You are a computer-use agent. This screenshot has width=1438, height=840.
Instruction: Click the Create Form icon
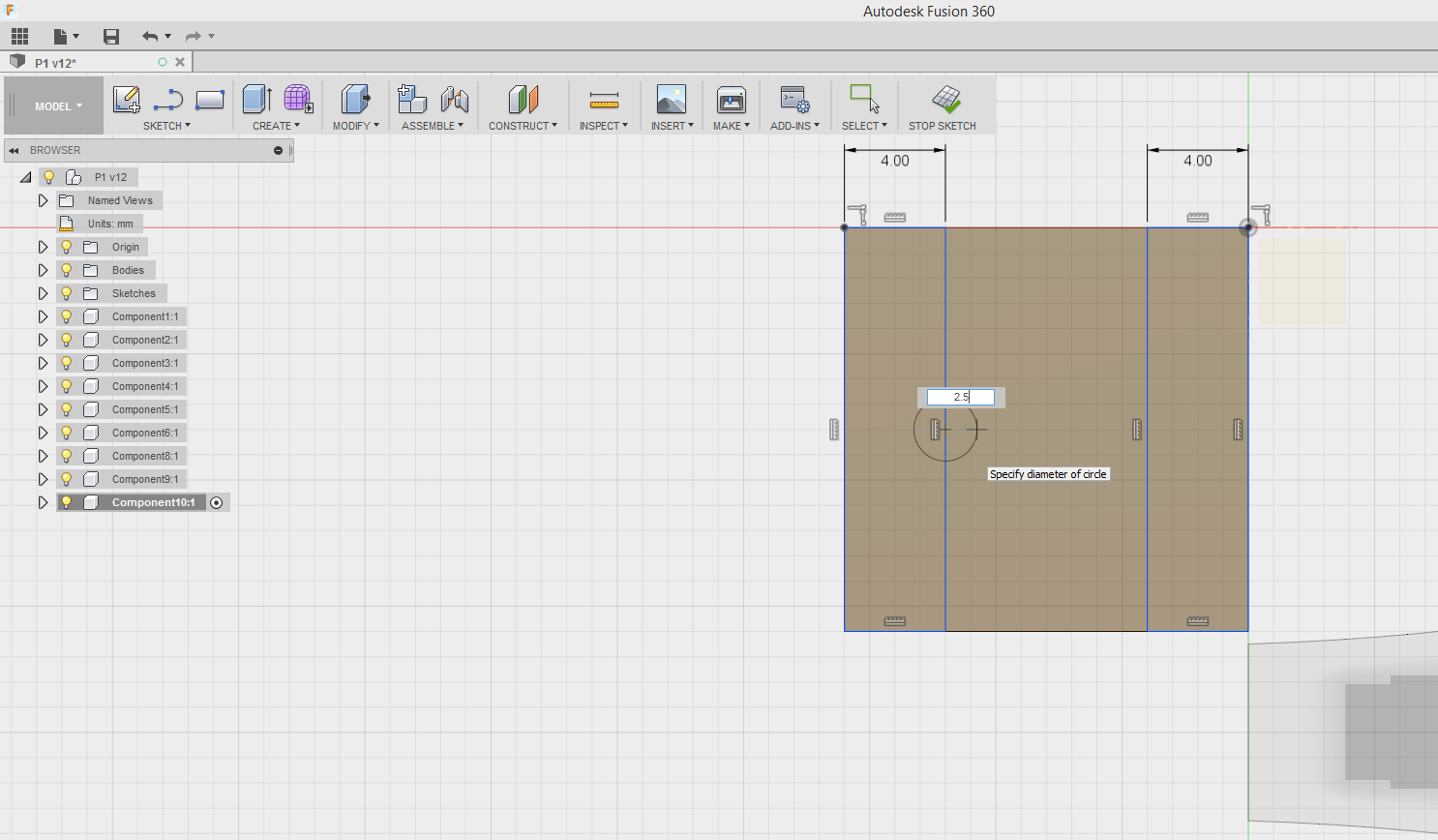click(x=298, y=99)
